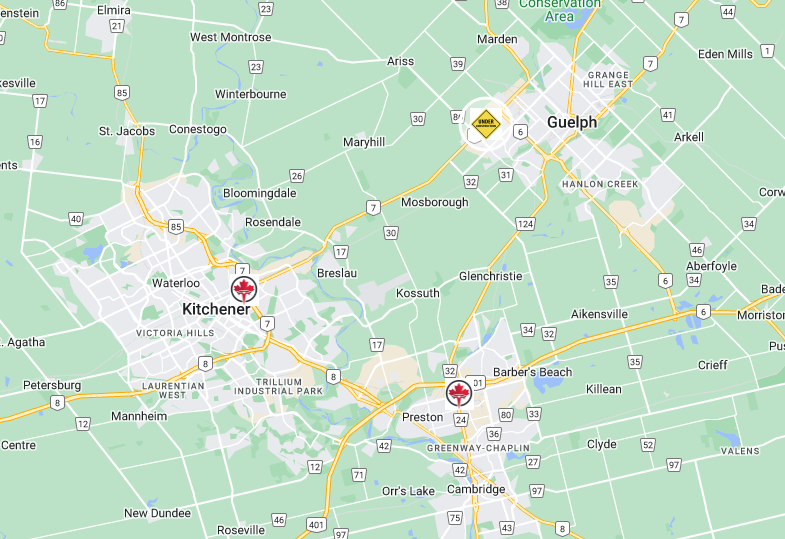The image size is (785, 539).
Task: Click the Cambridge city label
Action: pos(476,489)
